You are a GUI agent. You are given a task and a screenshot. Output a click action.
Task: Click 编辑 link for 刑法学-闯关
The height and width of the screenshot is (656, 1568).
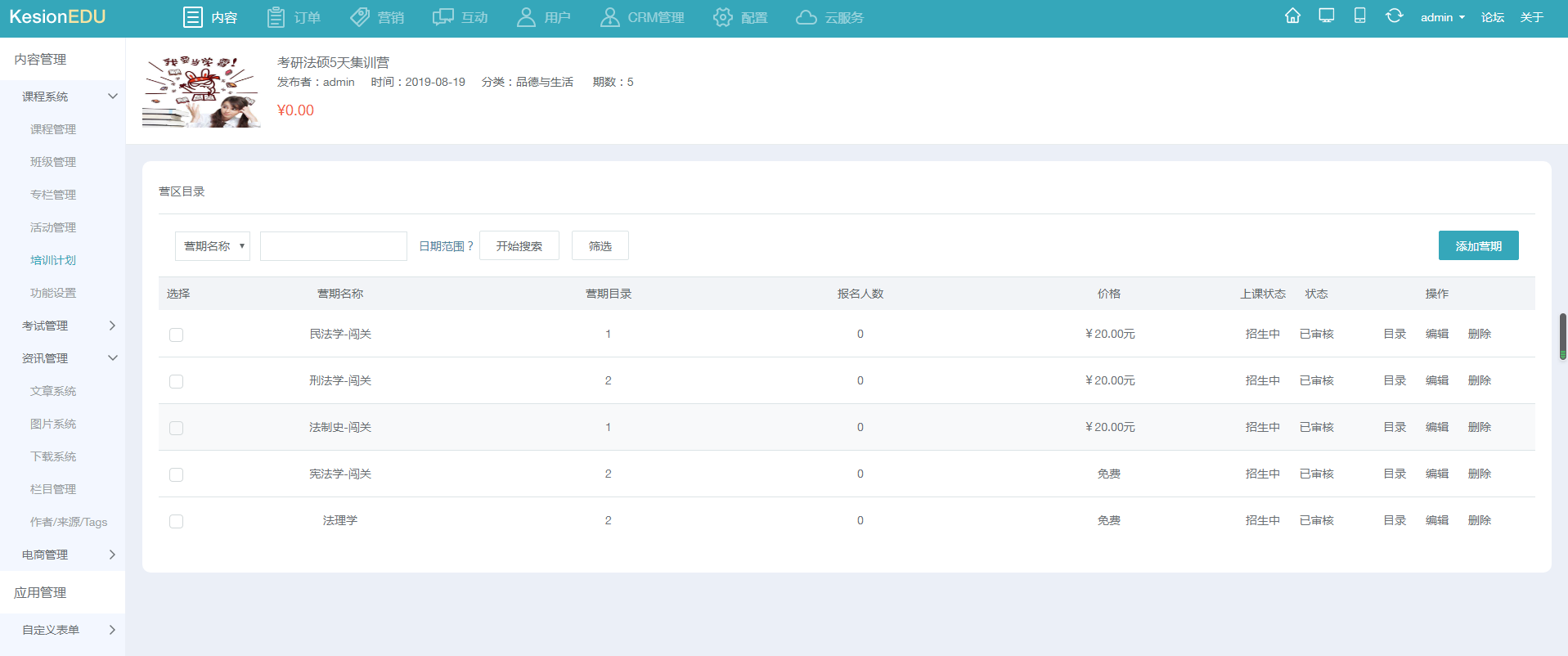[x=1437, y=380]
